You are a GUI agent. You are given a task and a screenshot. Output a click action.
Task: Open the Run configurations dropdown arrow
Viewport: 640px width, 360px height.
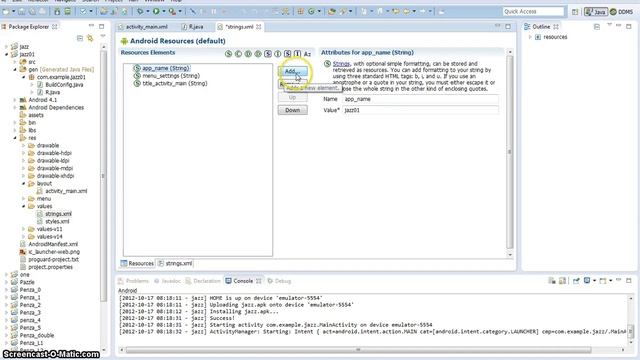(x=164, y=11)
